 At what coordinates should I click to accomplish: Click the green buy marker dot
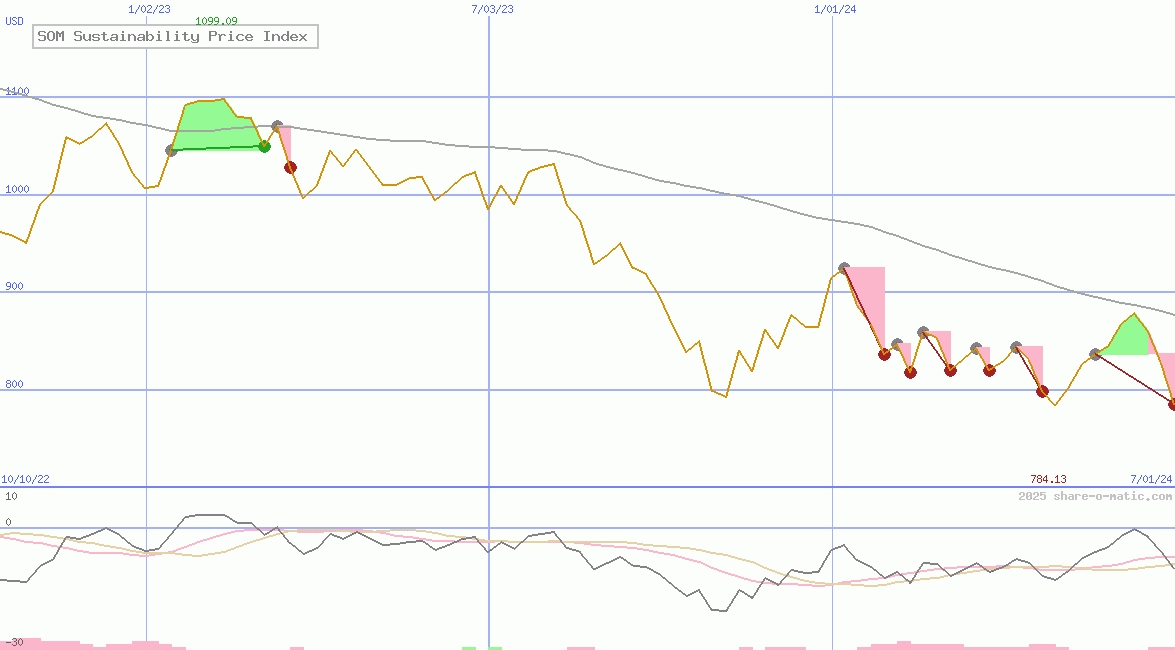(264, 146)
